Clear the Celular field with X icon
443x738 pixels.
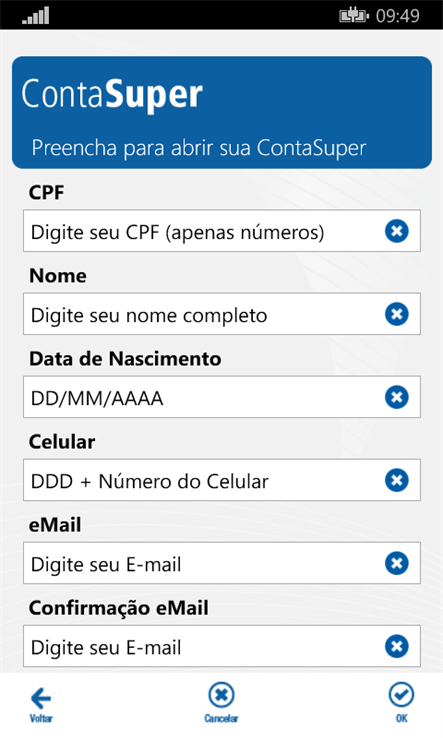point(396,480)
